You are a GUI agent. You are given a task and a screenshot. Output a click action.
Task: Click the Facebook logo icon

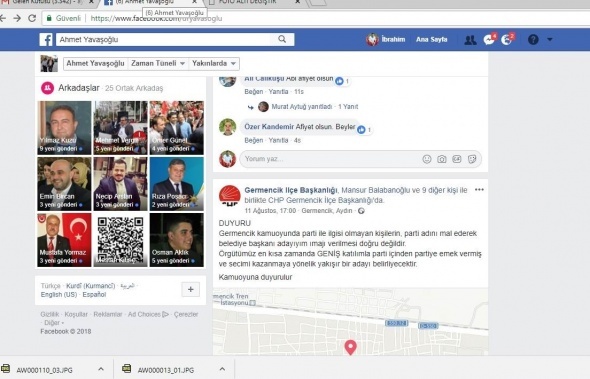[x=46, y=40]
